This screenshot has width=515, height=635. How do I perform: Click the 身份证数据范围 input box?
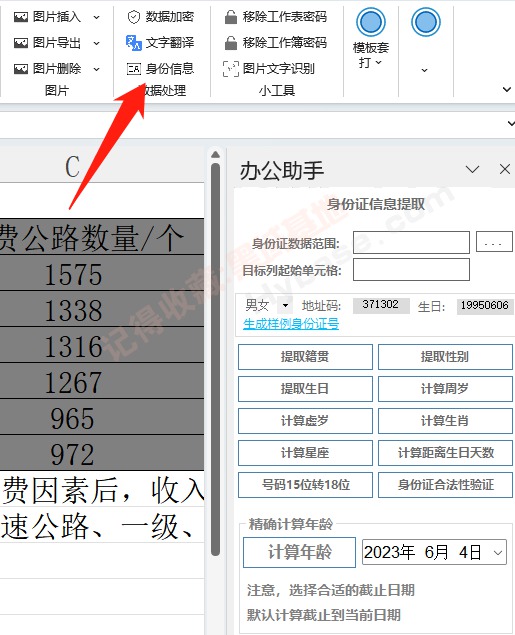pyautogui.click(x=411, y=243)
